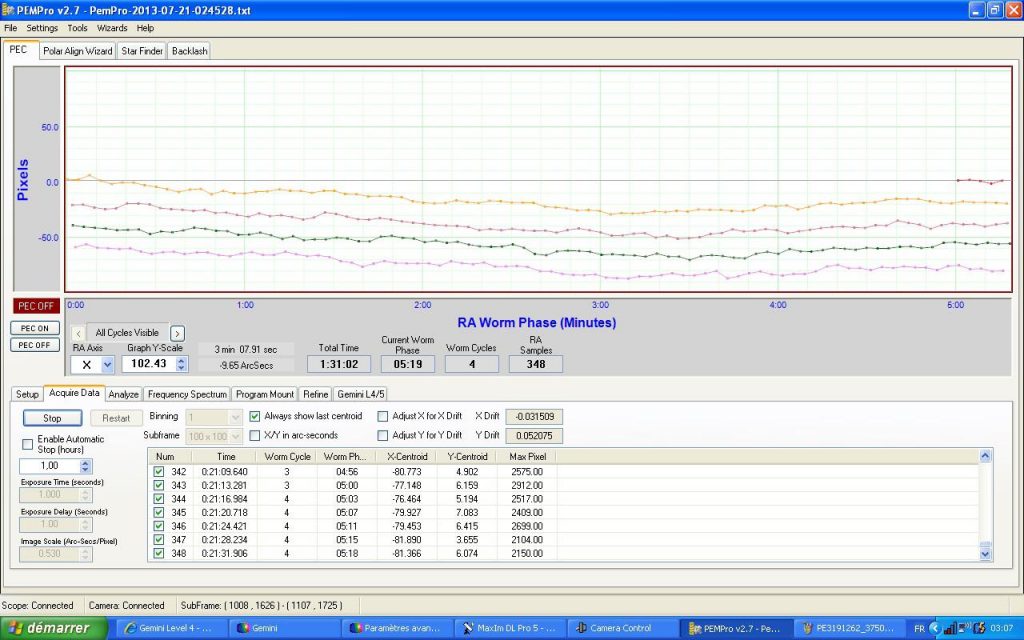Open Camera Control taskbar window
This screenshot has width=1024, height=640.
click(616, 628)
